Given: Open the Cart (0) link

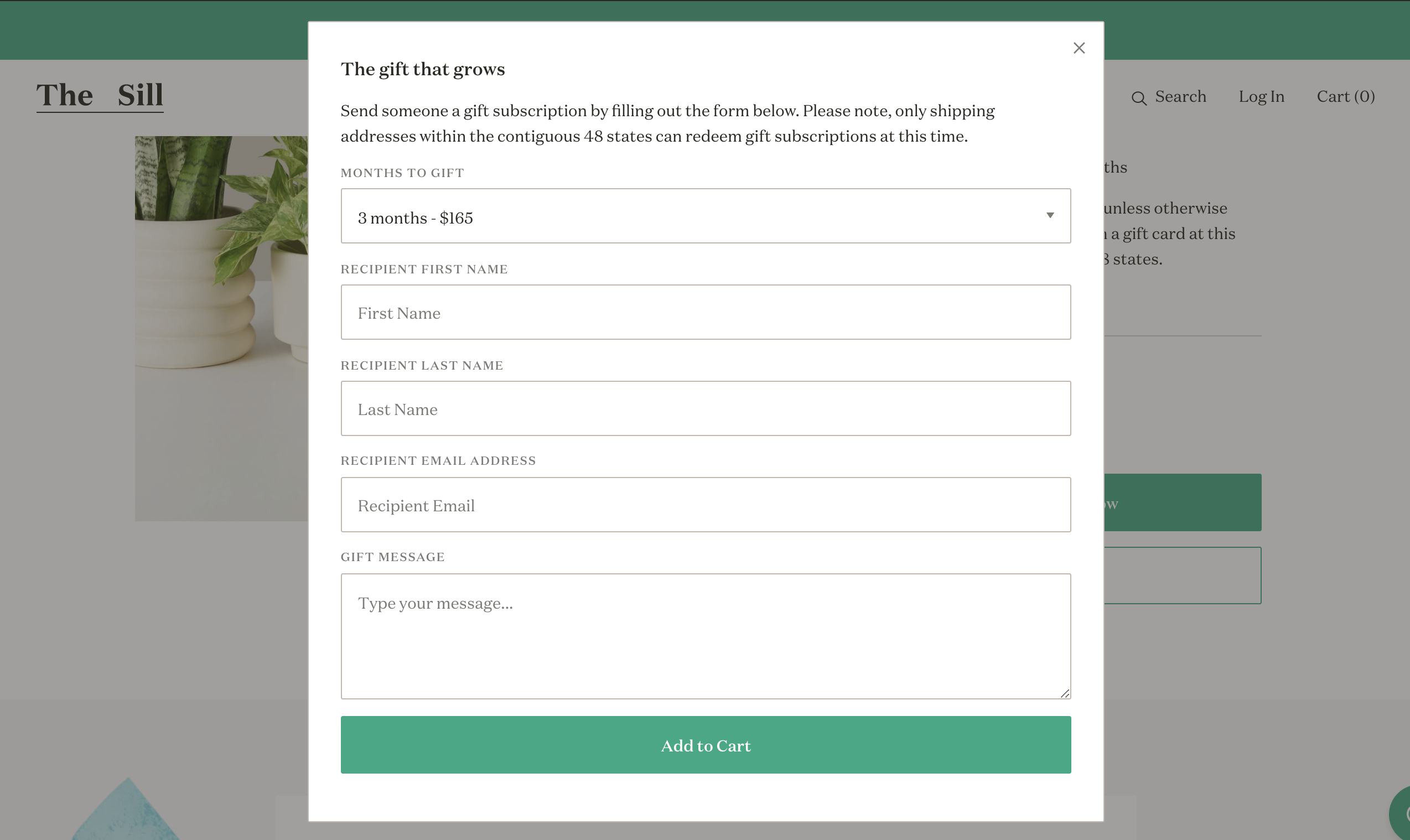Looking at the screenshot, I should (1345, 97).
